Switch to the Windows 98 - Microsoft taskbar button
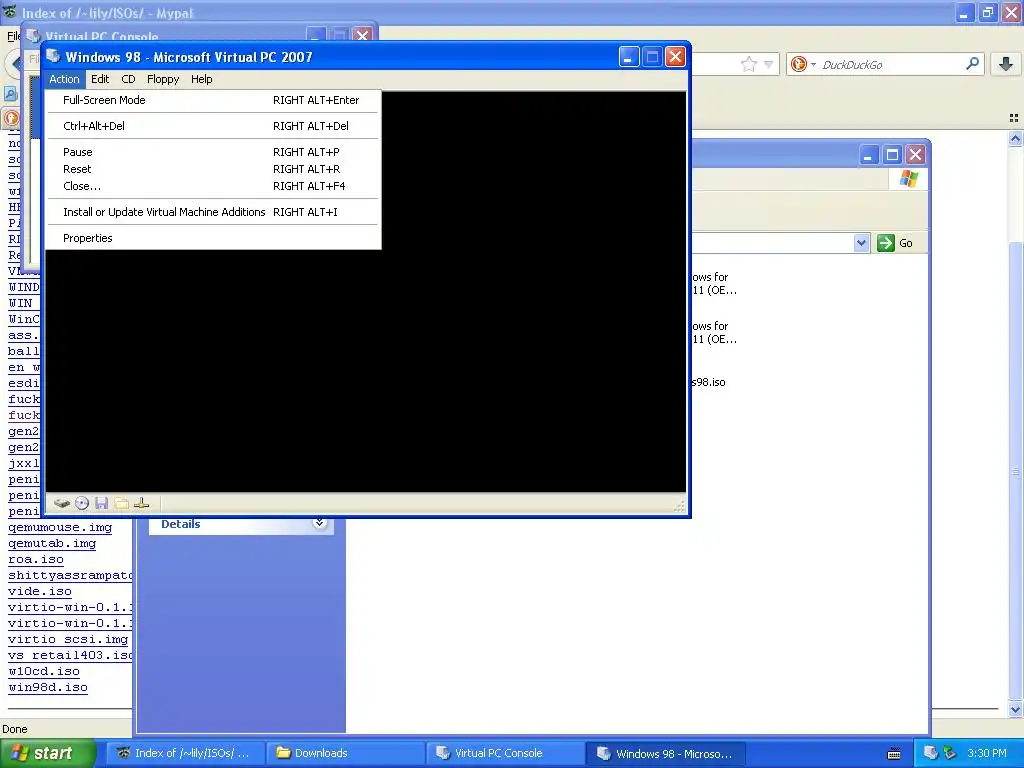 665,753
